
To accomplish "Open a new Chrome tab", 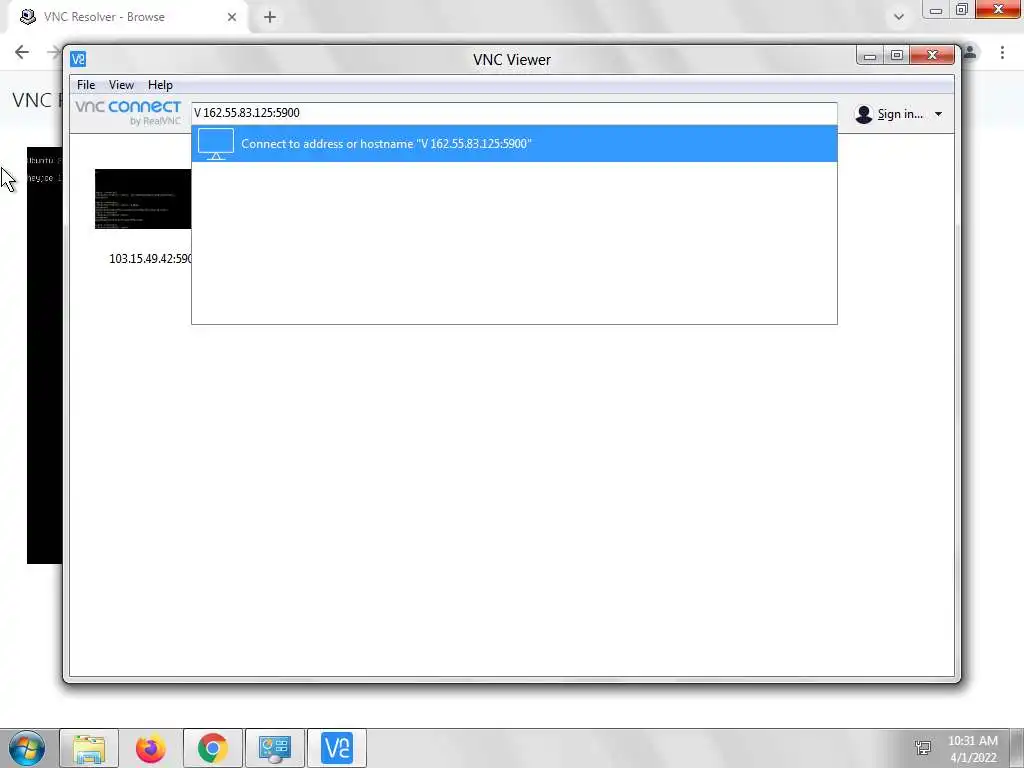I will coord(270,17).
